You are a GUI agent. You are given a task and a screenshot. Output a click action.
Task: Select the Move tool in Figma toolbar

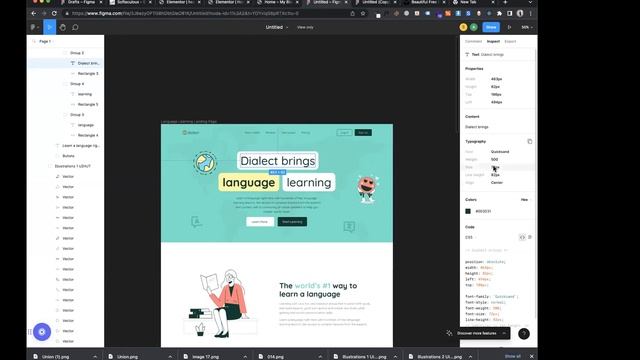point(49,27)
